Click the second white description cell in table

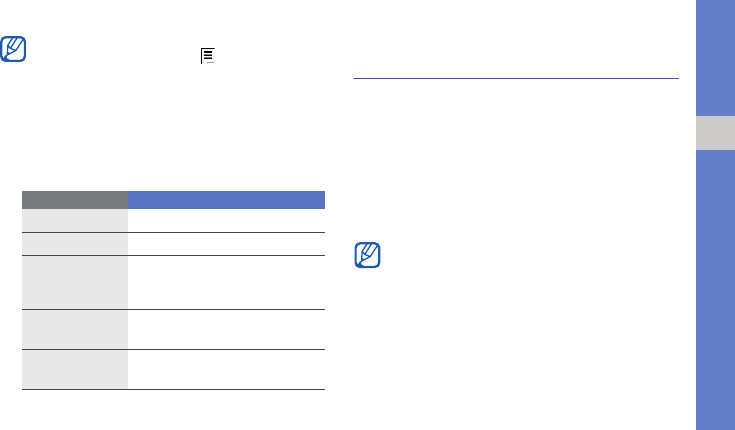226,244
